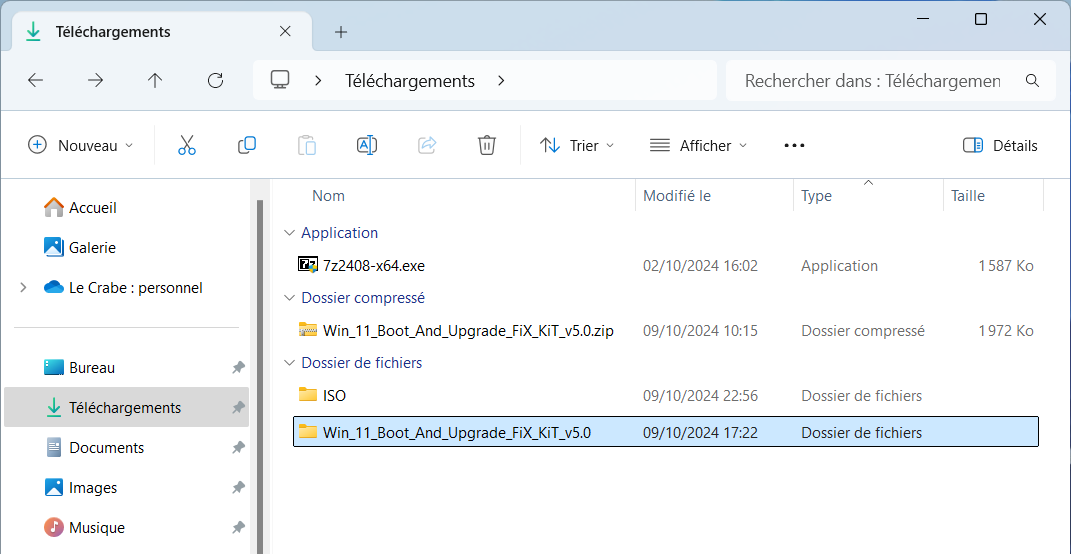Click the date 09/10/2024 22:56
Viewport: 1071px width, 554px height.
pyautogui.click(x=700, y=396)
